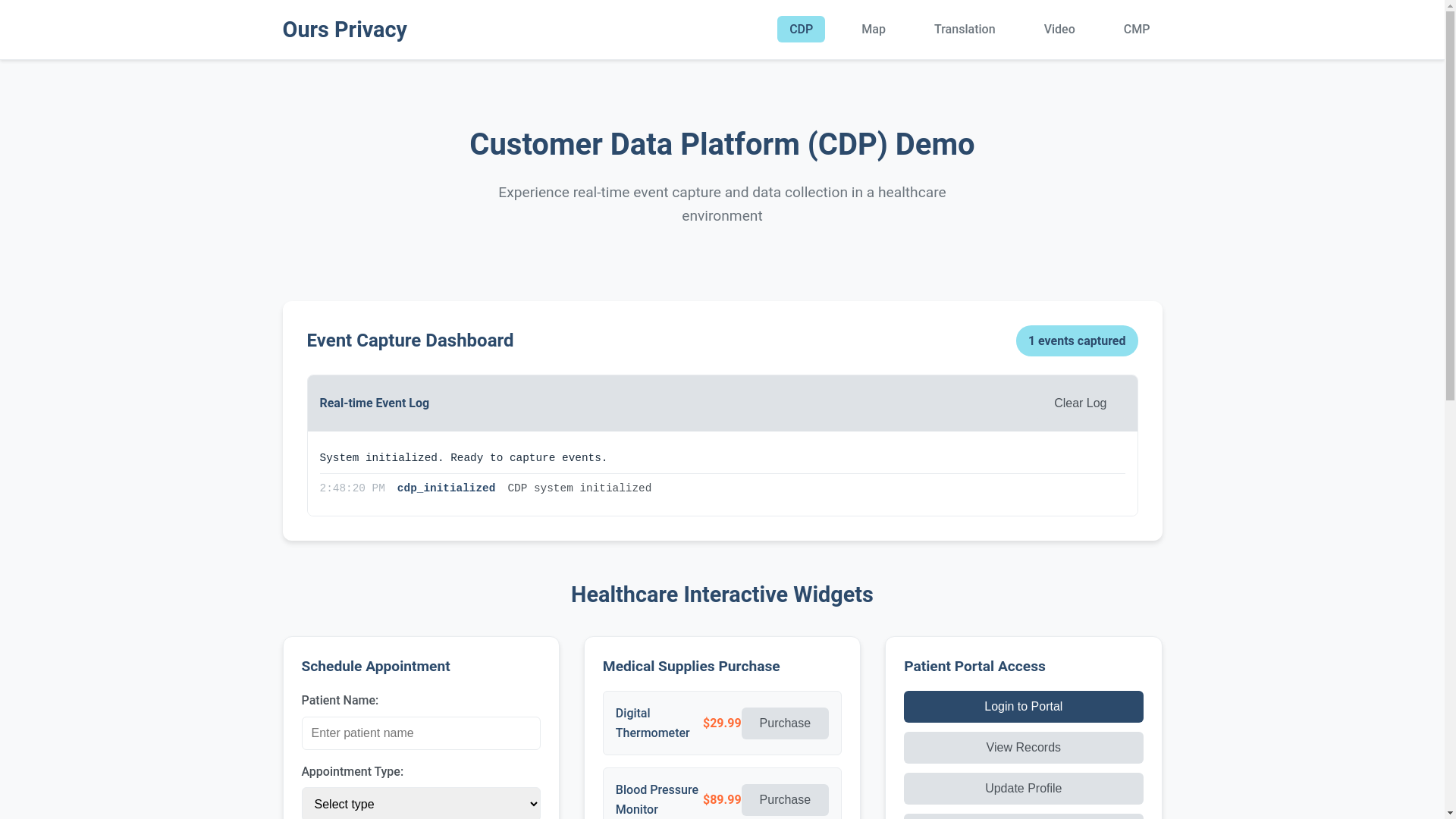Screen dimensions: 1456x819
Task: Click the Medical Supplies Purchase heading
Action: (691, 667)
